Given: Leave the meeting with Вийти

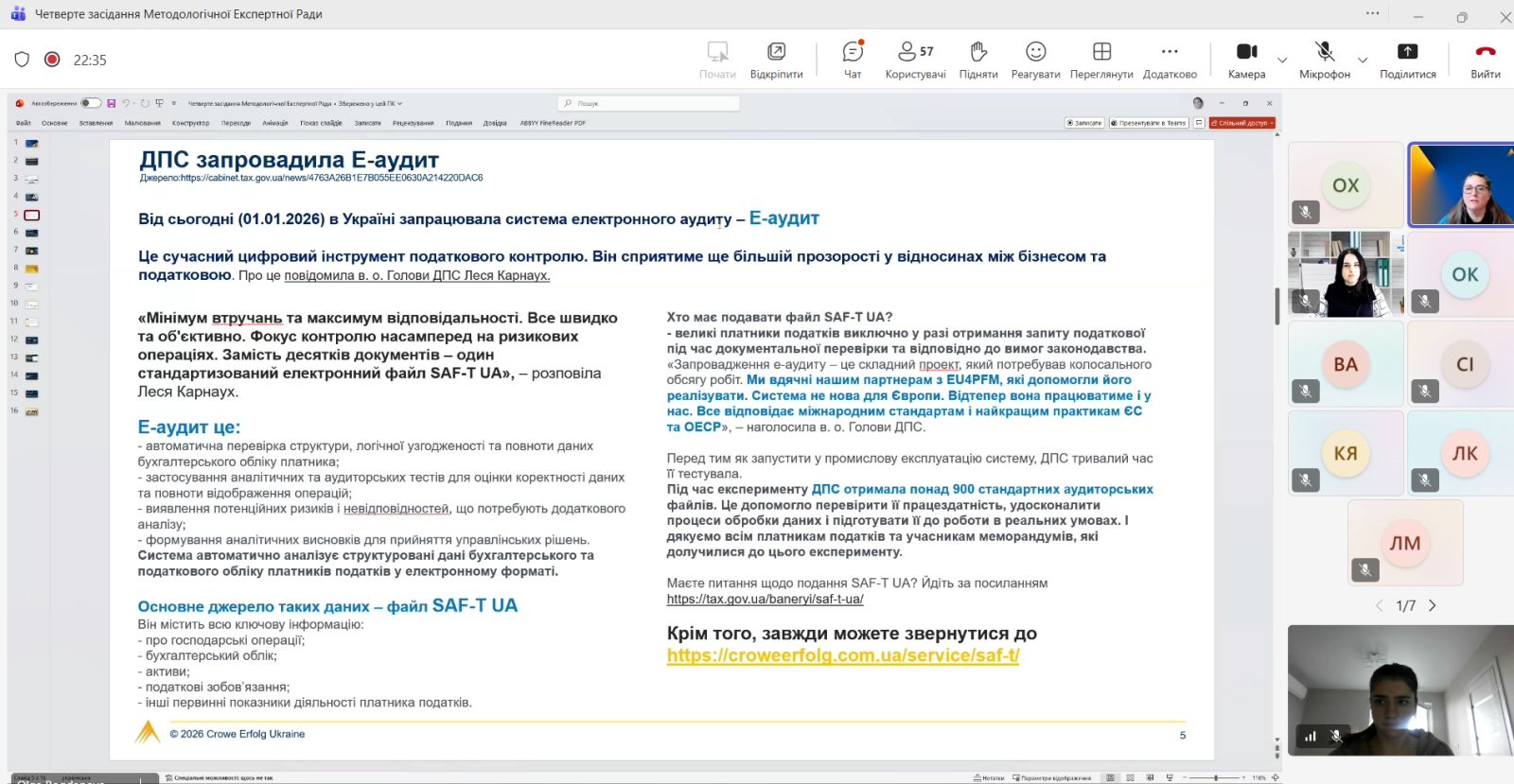Looking at the screenshot, I should pyautogui.click(x=1486, y=60).
